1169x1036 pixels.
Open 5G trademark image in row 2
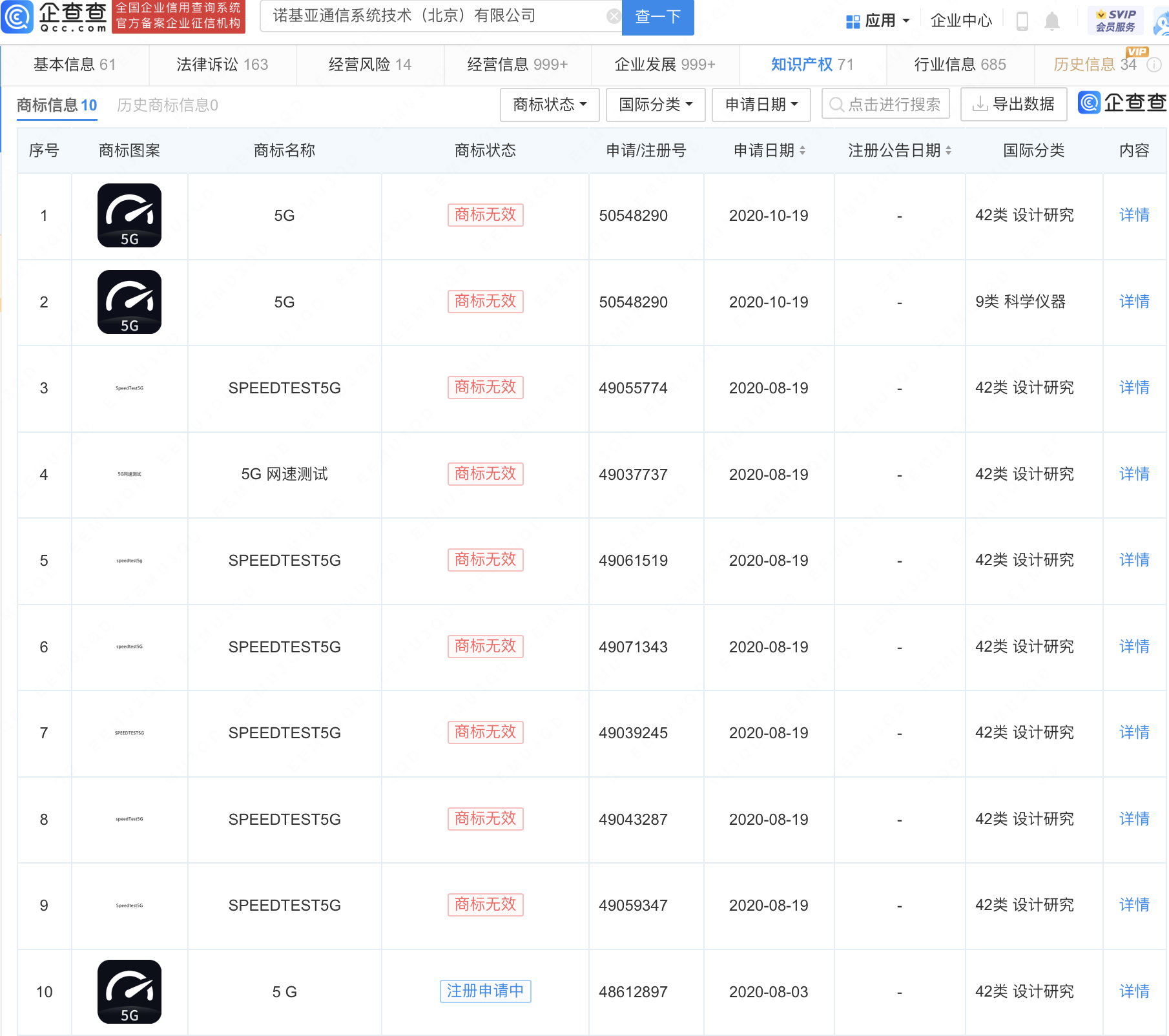130,302
